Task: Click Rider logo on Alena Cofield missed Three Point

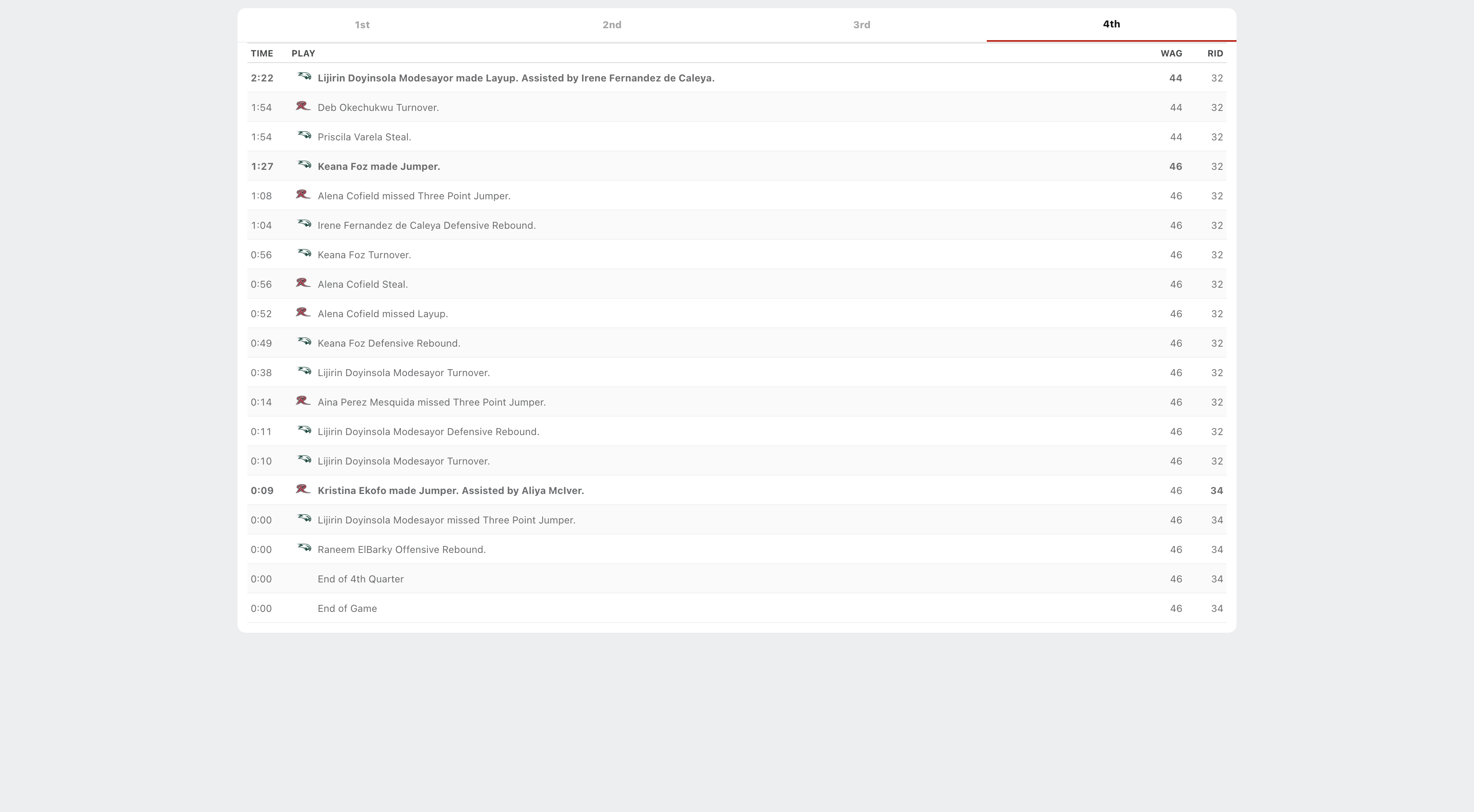Action: (303, 195)
